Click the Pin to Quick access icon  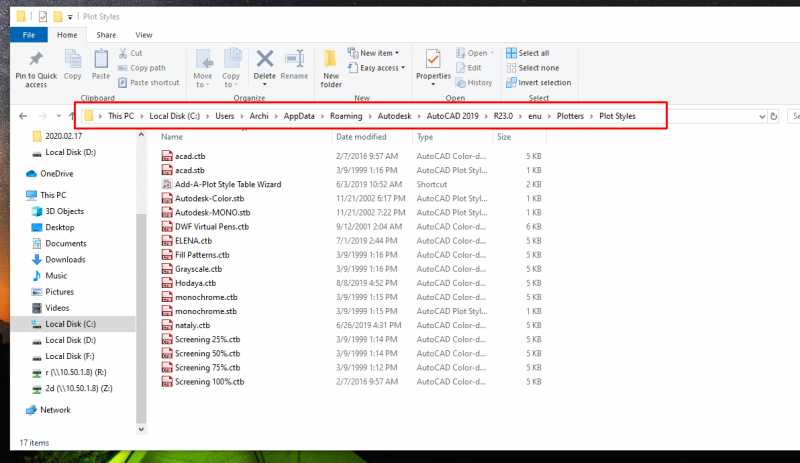click(36, 59)
